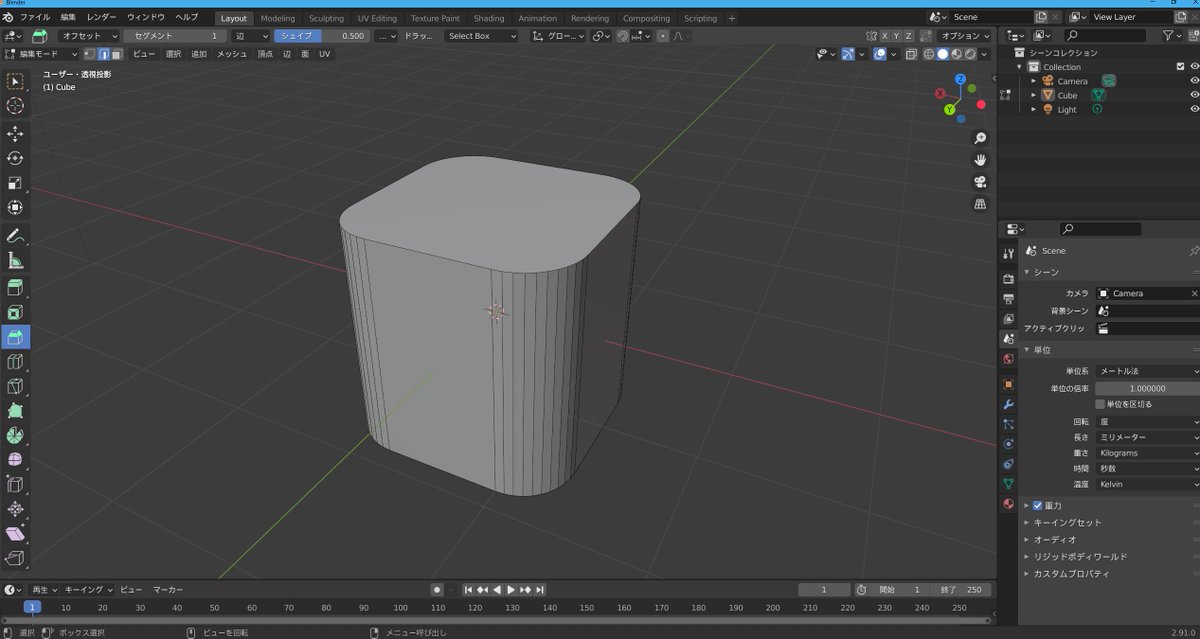The image size is (1200, 639).
Task: Select the Shrink/Fatten tool
Action: [15, 510]
